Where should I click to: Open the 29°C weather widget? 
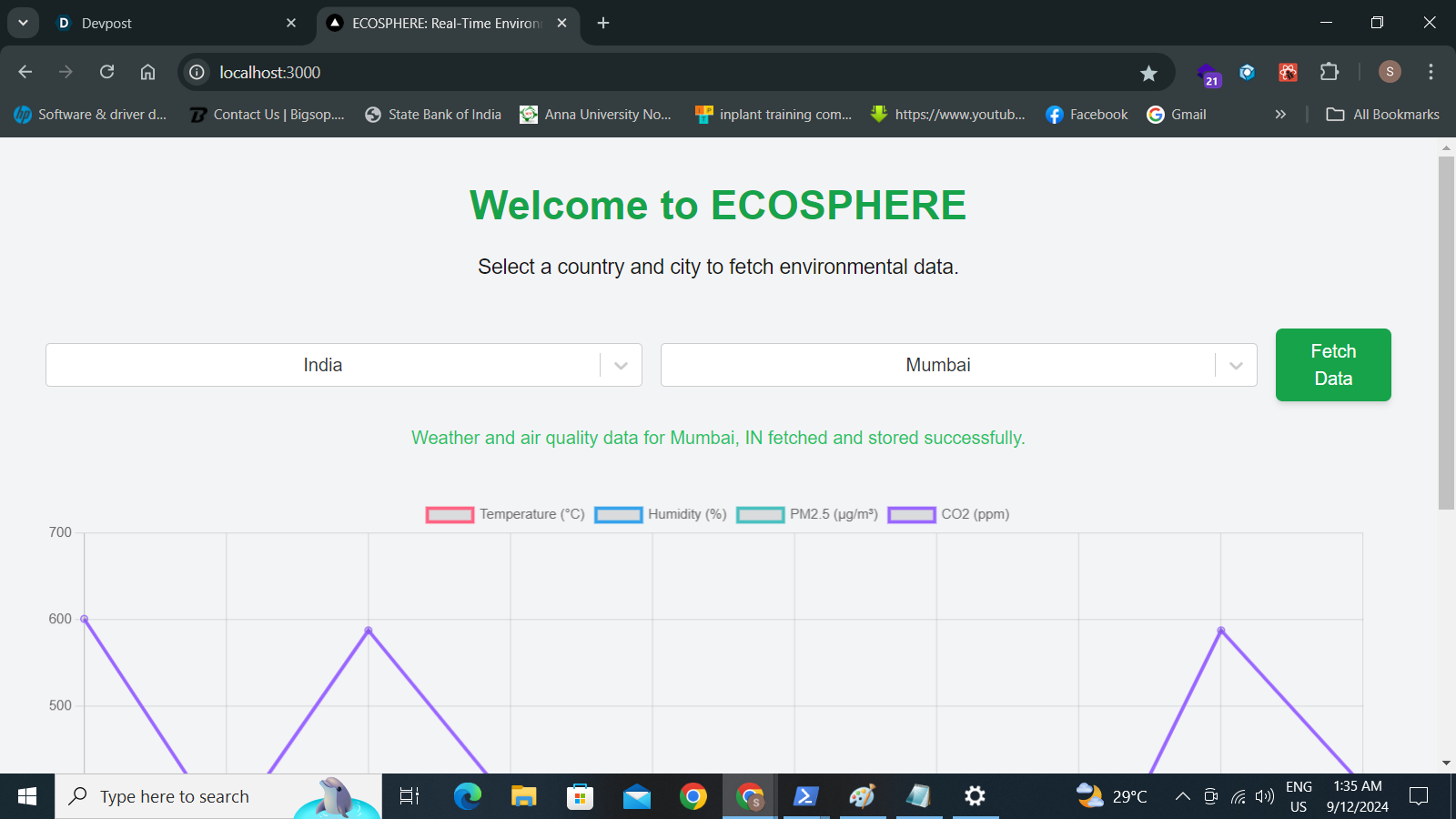point(1111,796)
